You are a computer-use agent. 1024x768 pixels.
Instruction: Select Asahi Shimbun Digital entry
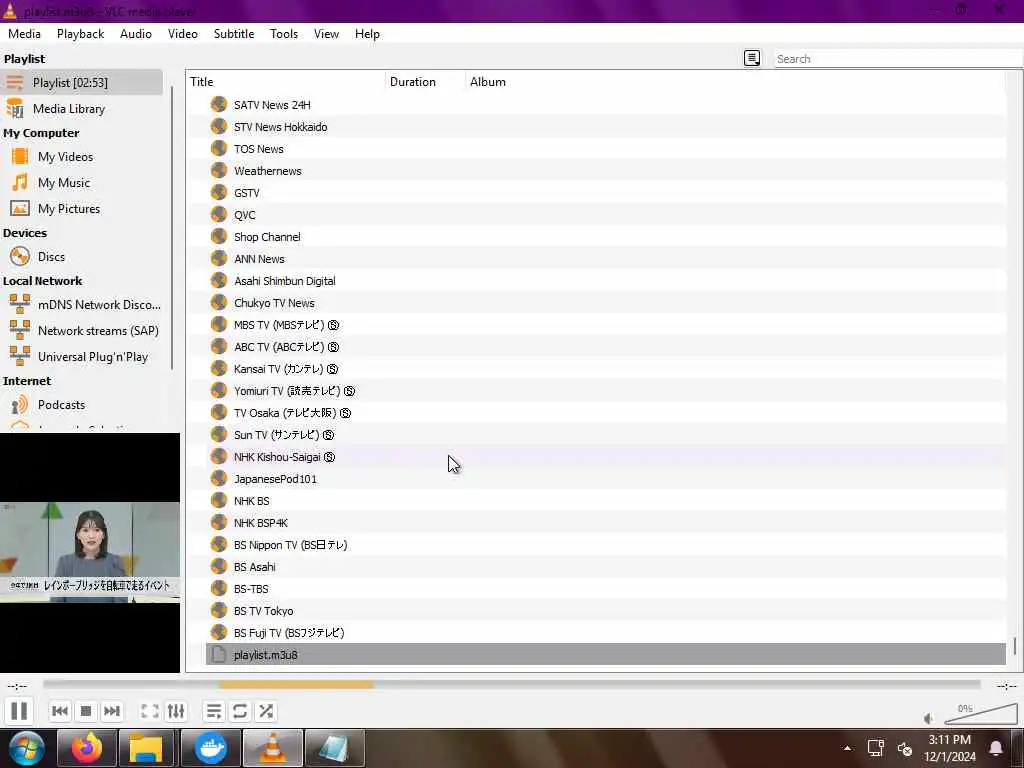605,281
